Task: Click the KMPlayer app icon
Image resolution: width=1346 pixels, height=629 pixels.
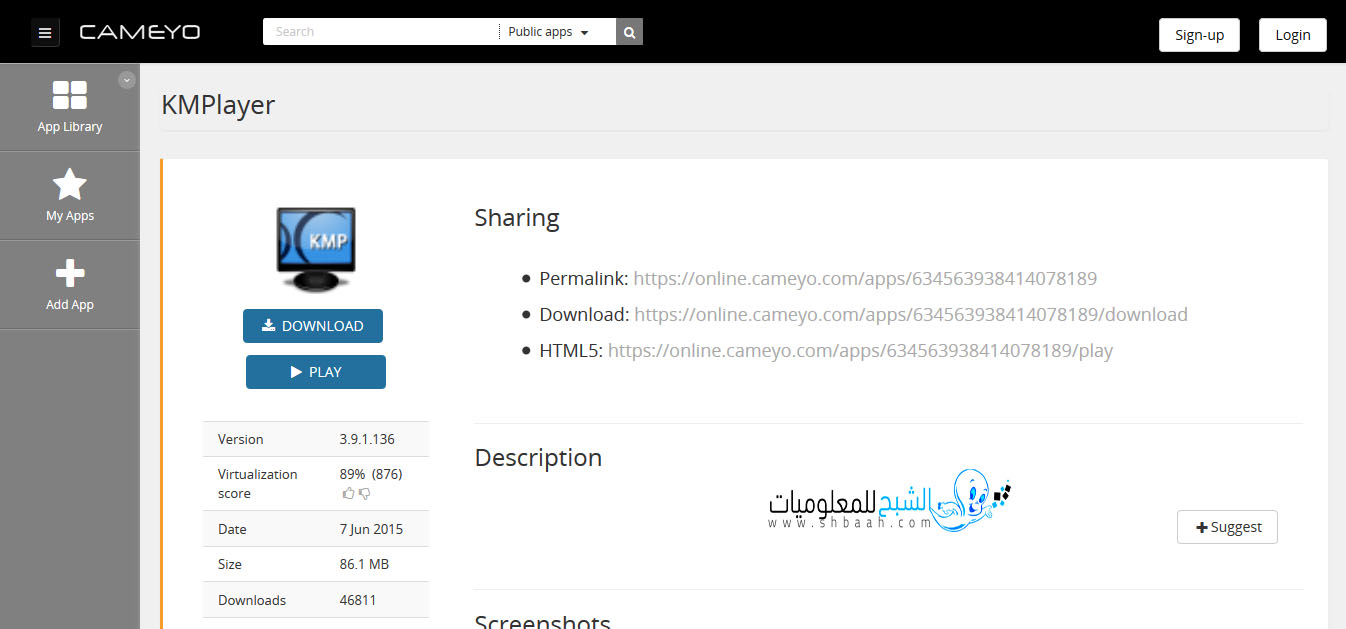Action: coord(315,249)
